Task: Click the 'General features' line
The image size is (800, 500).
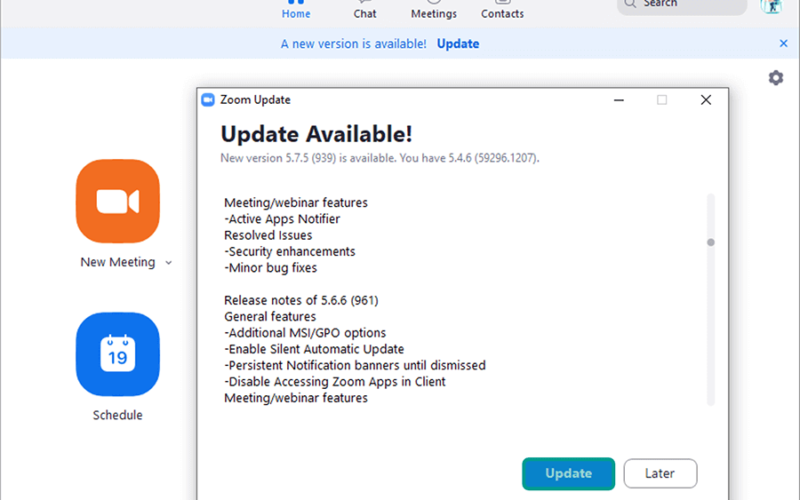Action: point(270,317)
